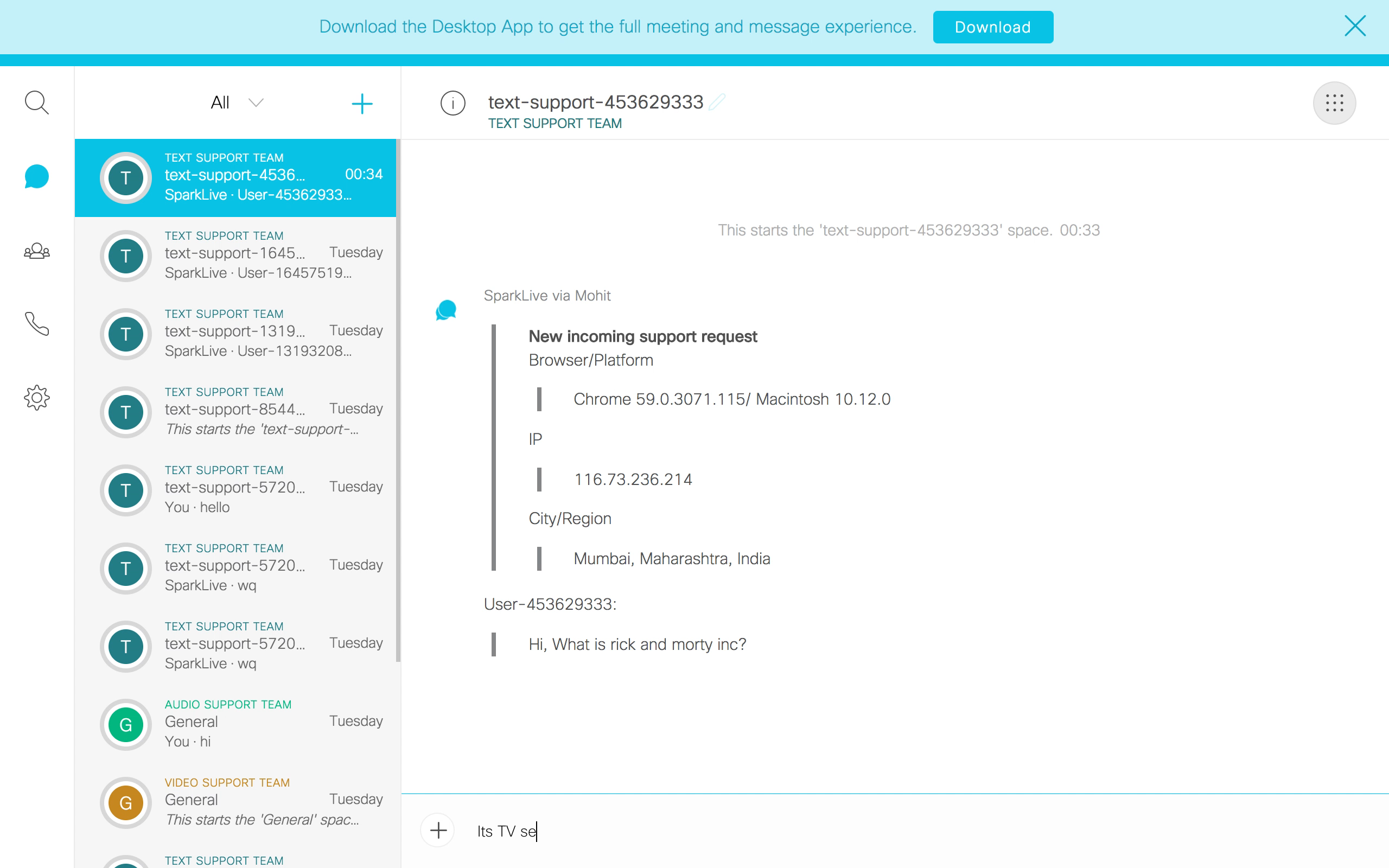The image size is (1389, 868).
Task: Click the attachment plus button beside message box
Action: click(x=438, y=830)
